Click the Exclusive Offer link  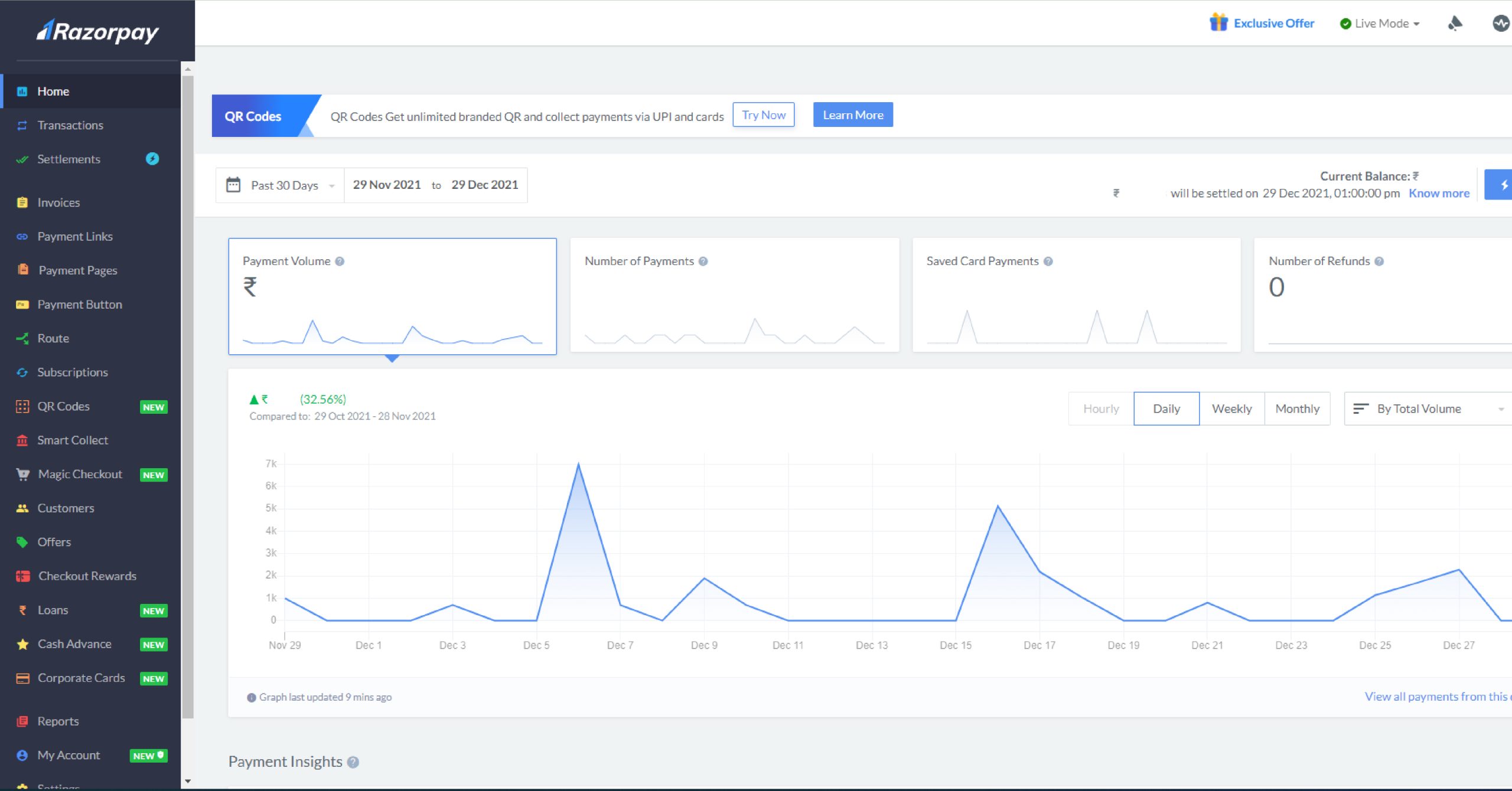(x=1274, y=24)
